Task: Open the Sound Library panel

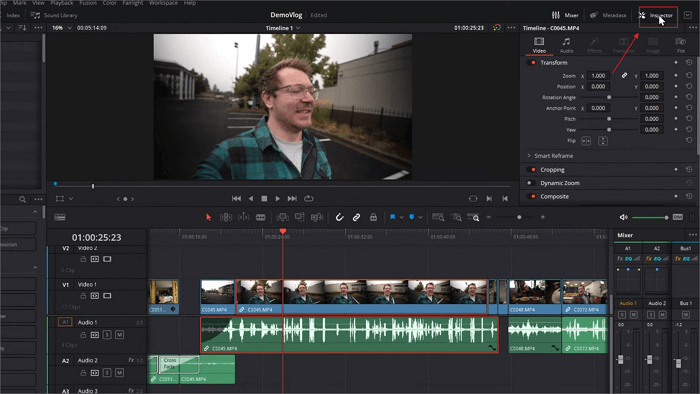Action: click(x=54, y=15)
